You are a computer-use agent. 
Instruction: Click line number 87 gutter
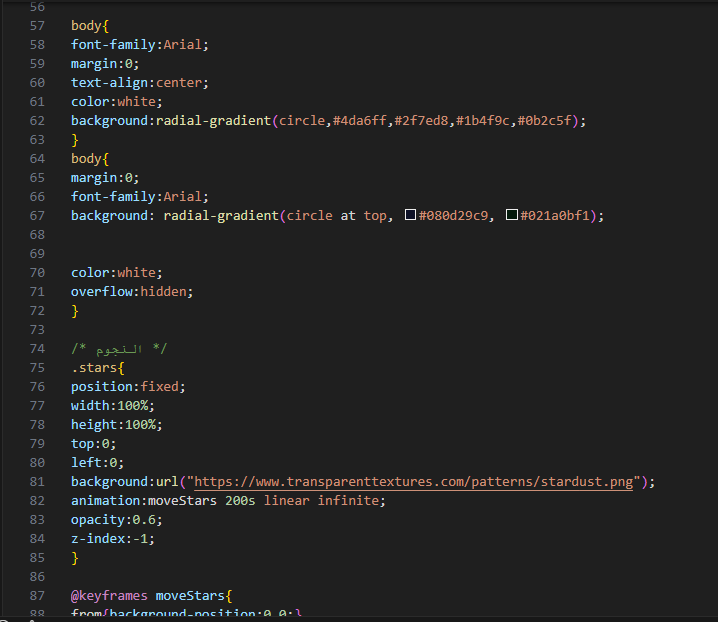click(x=37, y=595)
